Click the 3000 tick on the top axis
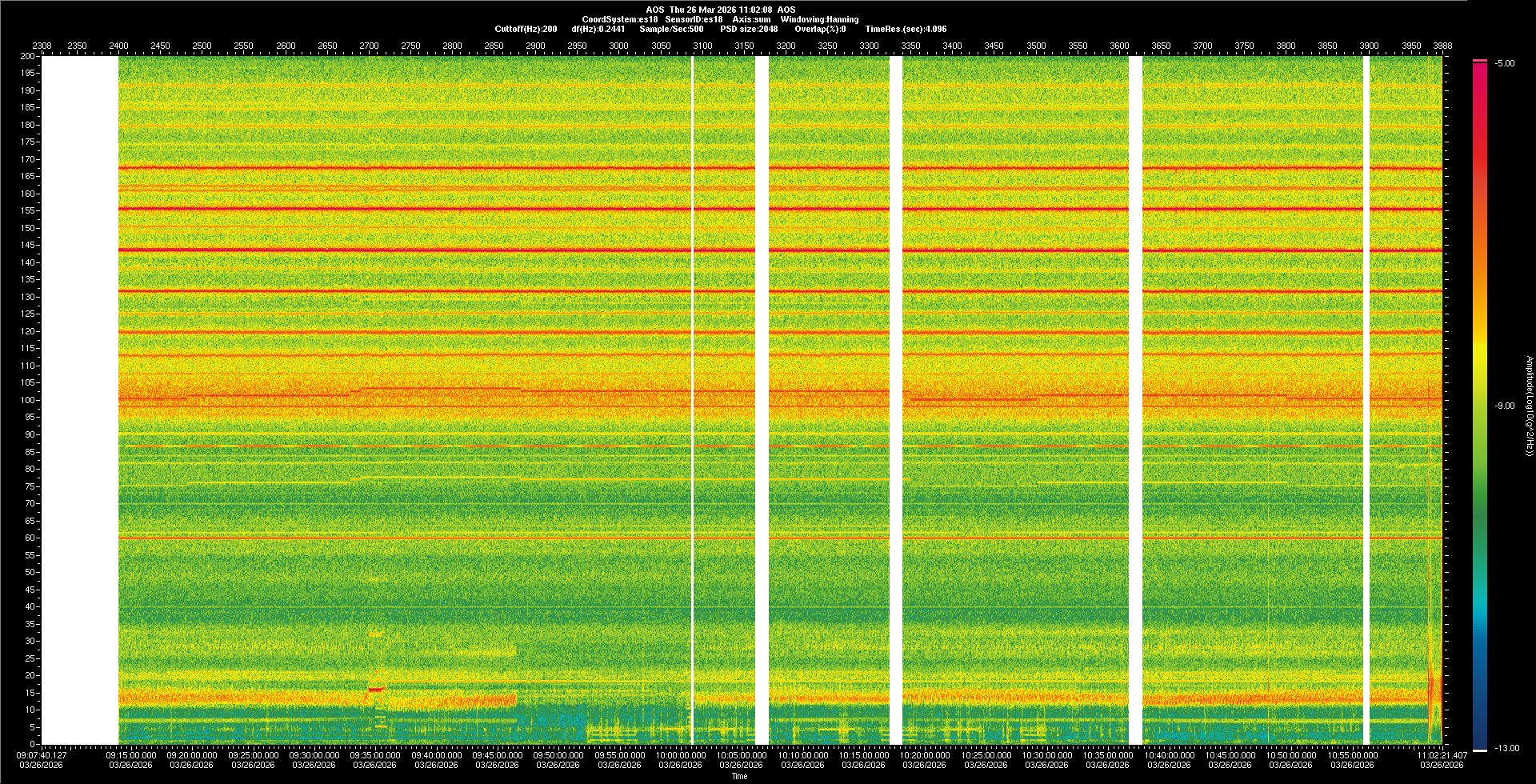 pos(618,46)
